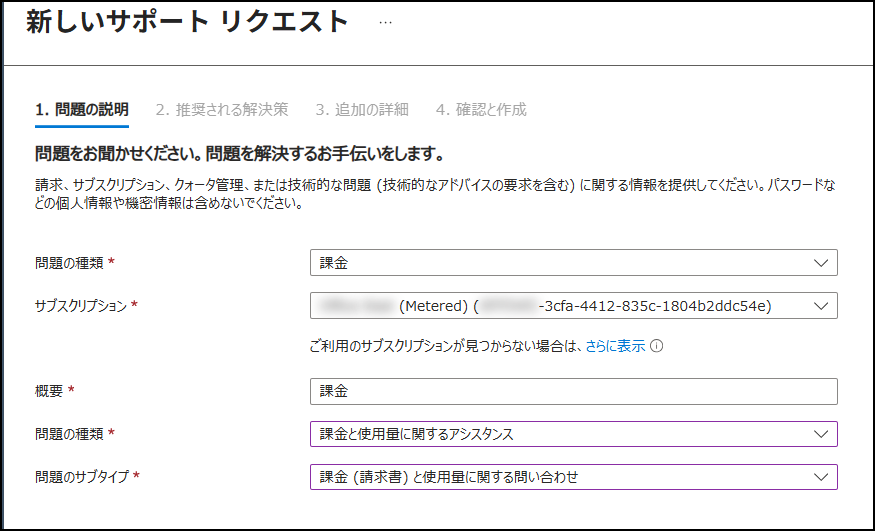Open the '4. 確認と作成' tab
The image size is (875, 531).
pos(481,109)
